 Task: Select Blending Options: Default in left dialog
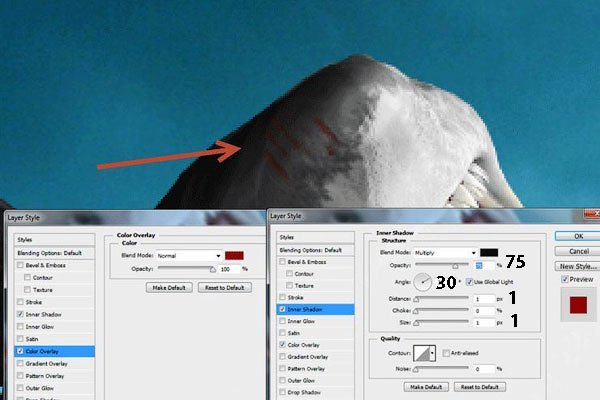54,253
